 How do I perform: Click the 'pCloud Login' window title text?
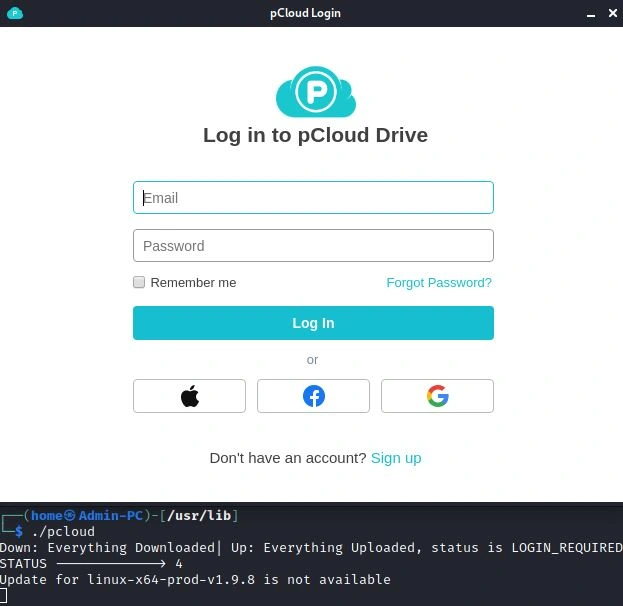click(305, 13)
